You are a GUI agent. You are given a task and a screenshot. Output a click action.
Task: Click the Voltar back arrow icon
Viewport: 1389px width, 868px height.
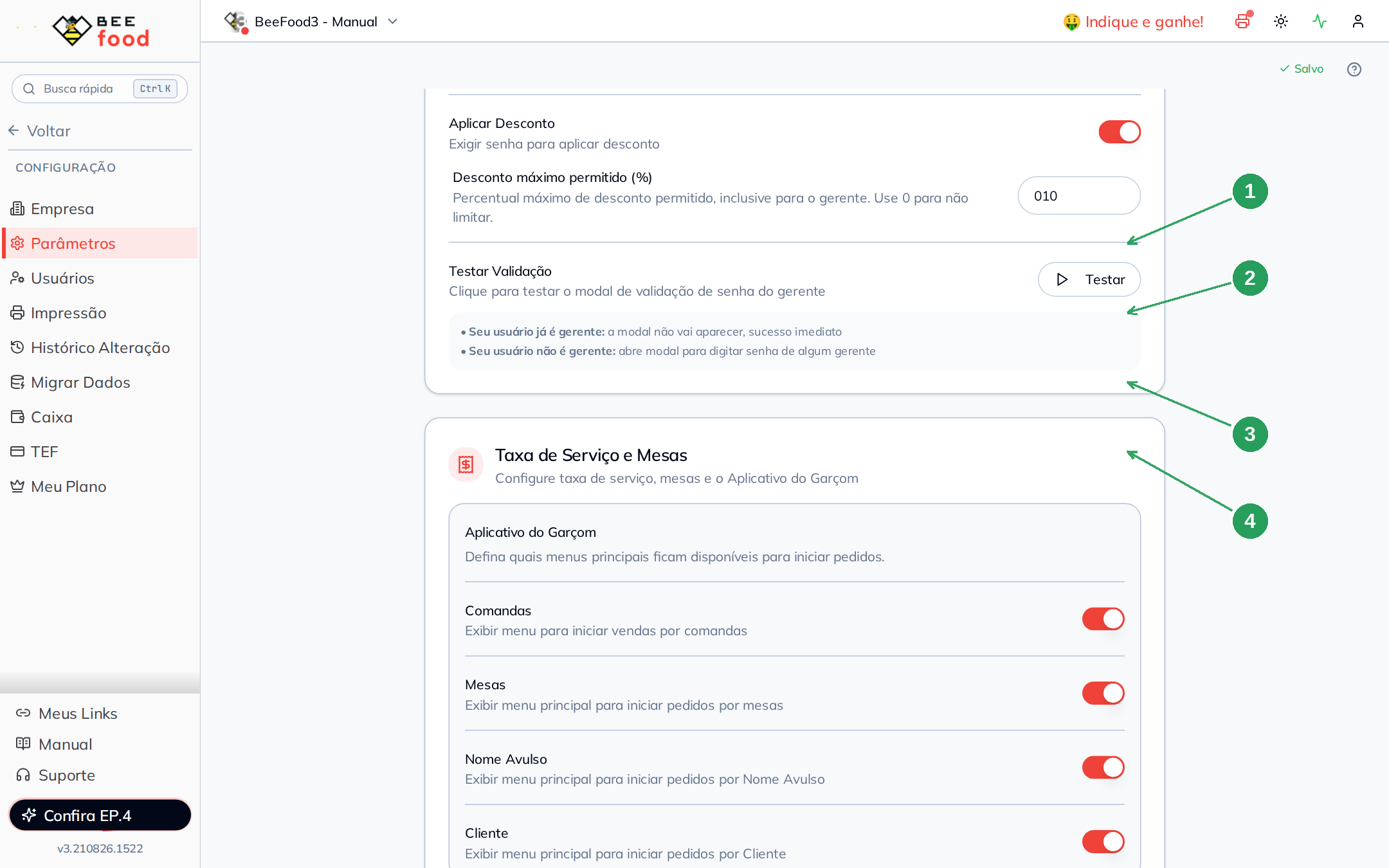14,131
